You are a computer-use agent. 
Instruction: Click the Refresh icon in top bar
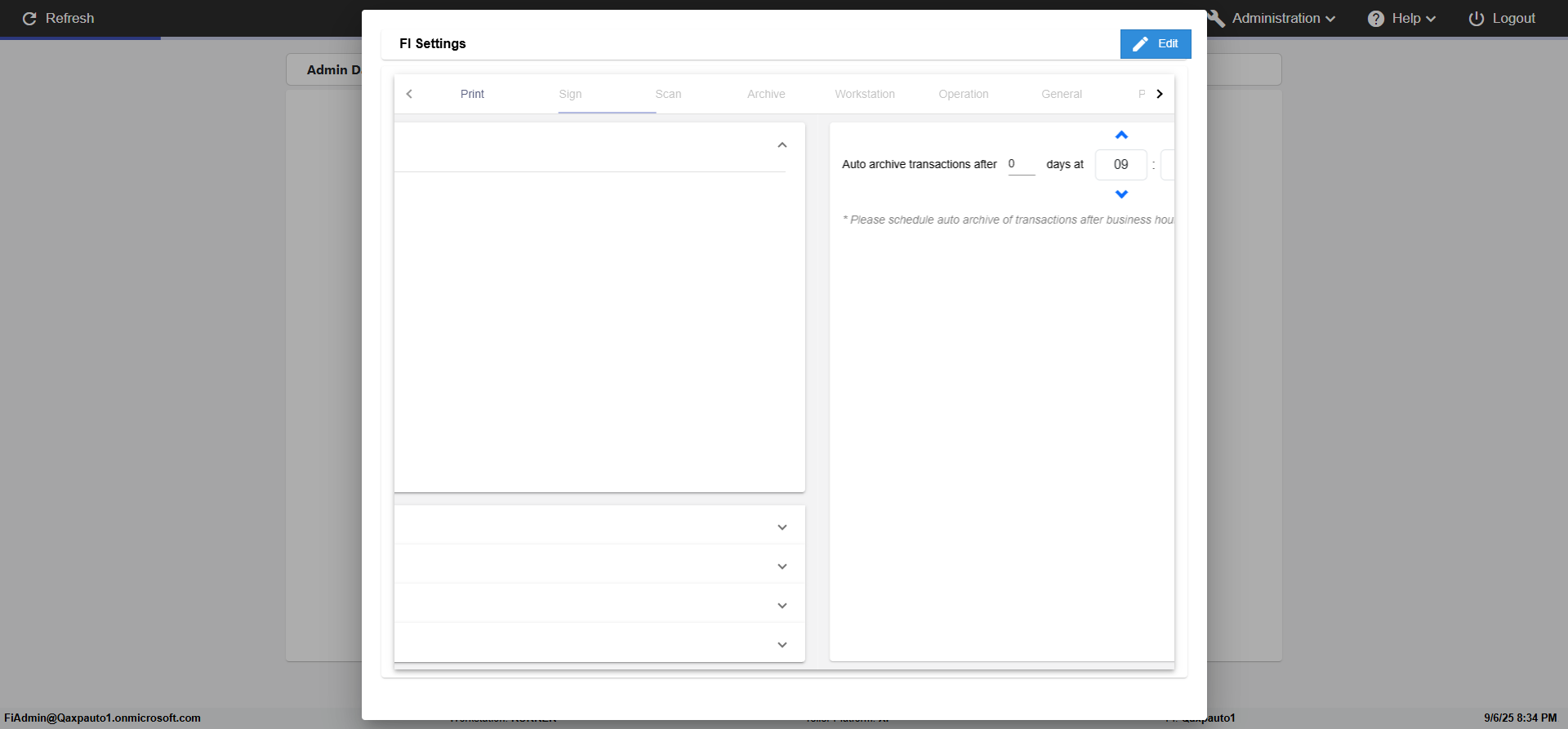point(29,19)
